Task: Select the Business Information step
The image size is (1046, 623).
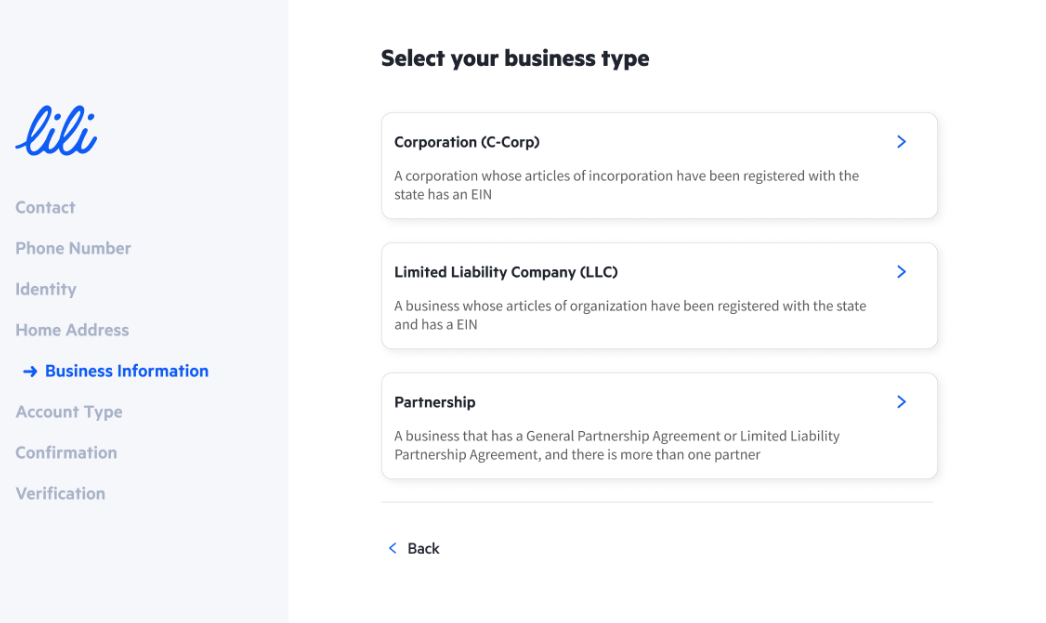Action: pos(127,371)
